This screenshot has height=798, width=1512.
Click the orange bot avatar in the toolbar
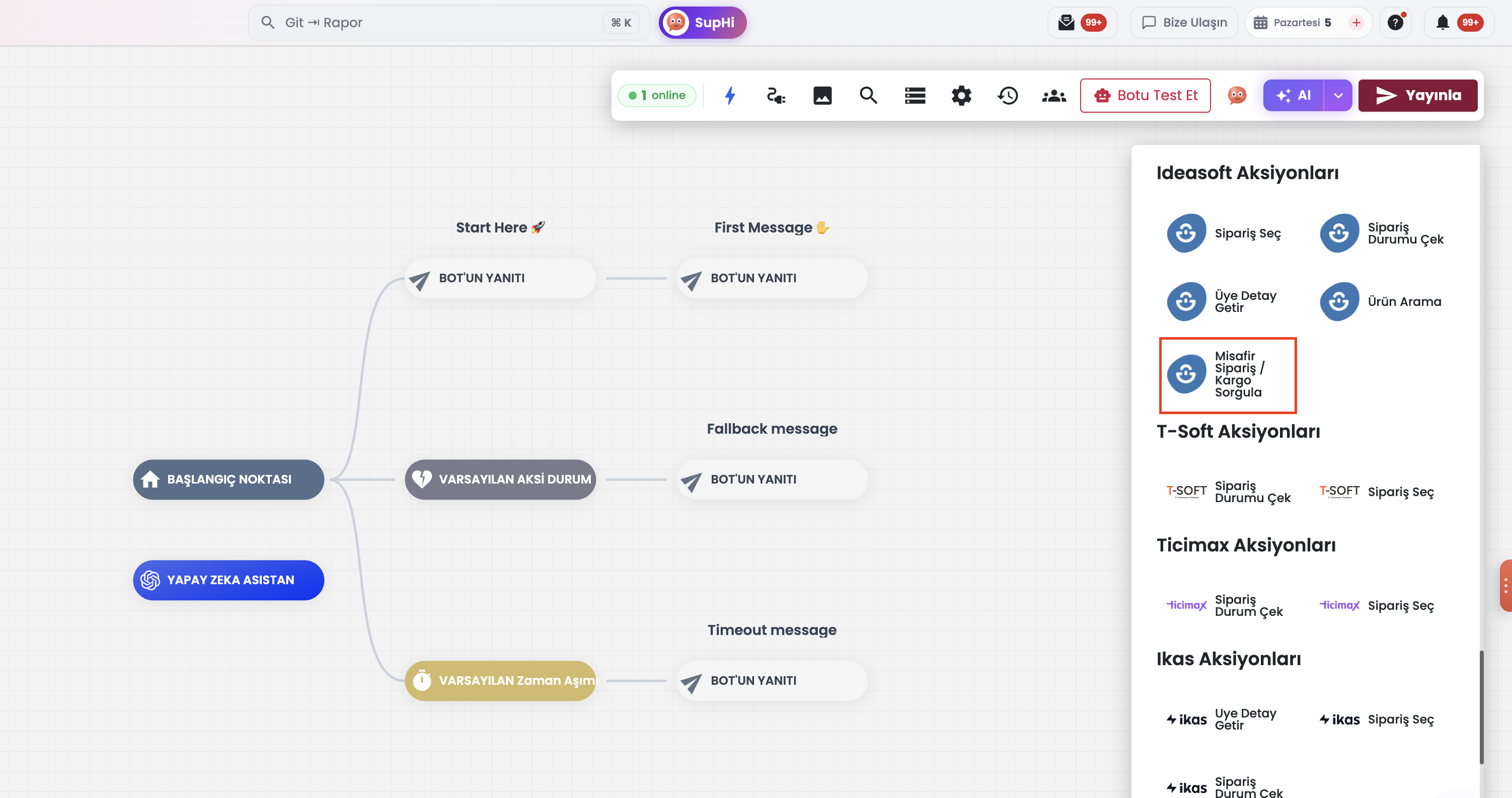click(x=1237, y=96)
